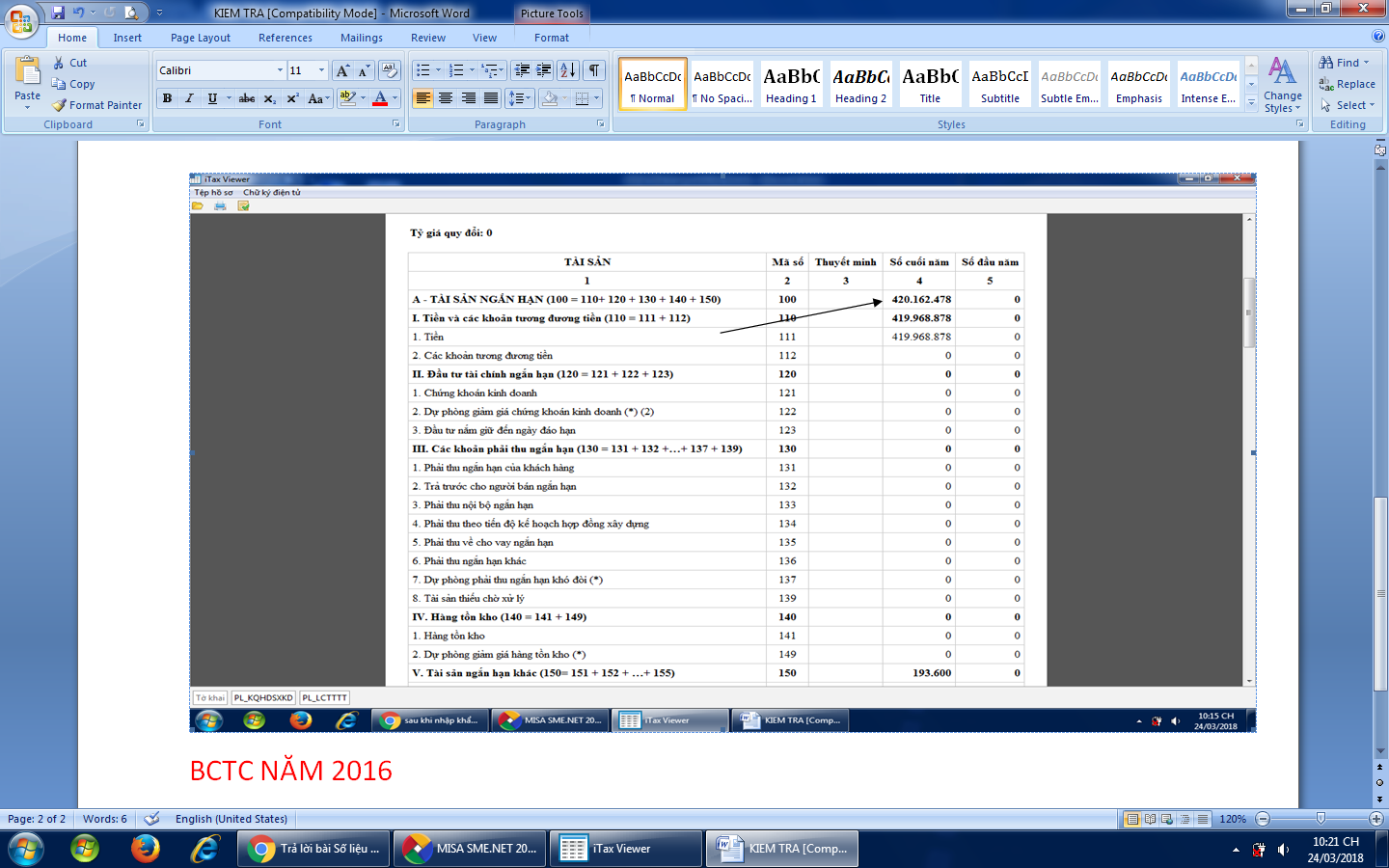Toggle Italic formatting

tap(189, 98)
